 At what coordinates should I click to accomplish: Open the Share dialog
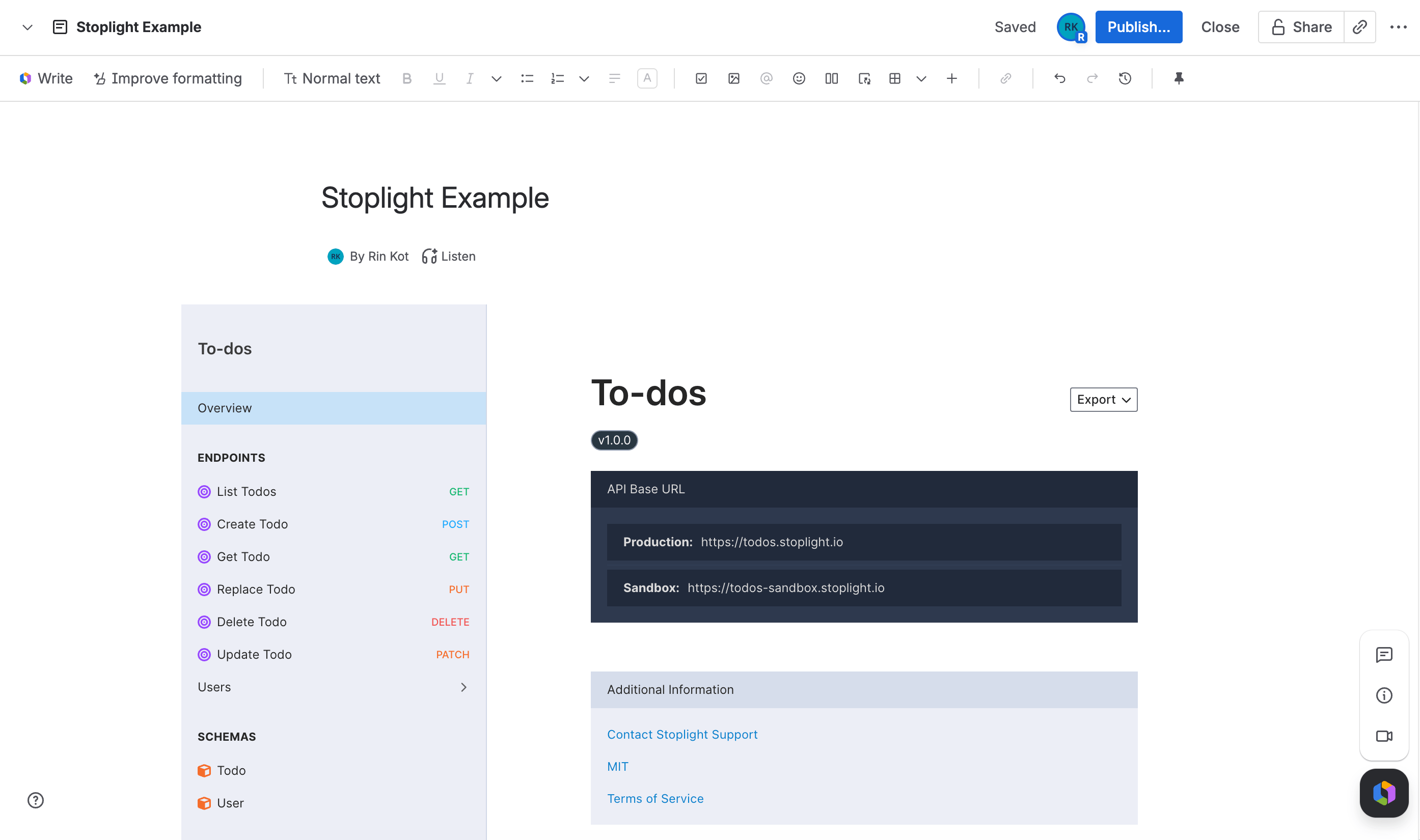(1301, 27)
